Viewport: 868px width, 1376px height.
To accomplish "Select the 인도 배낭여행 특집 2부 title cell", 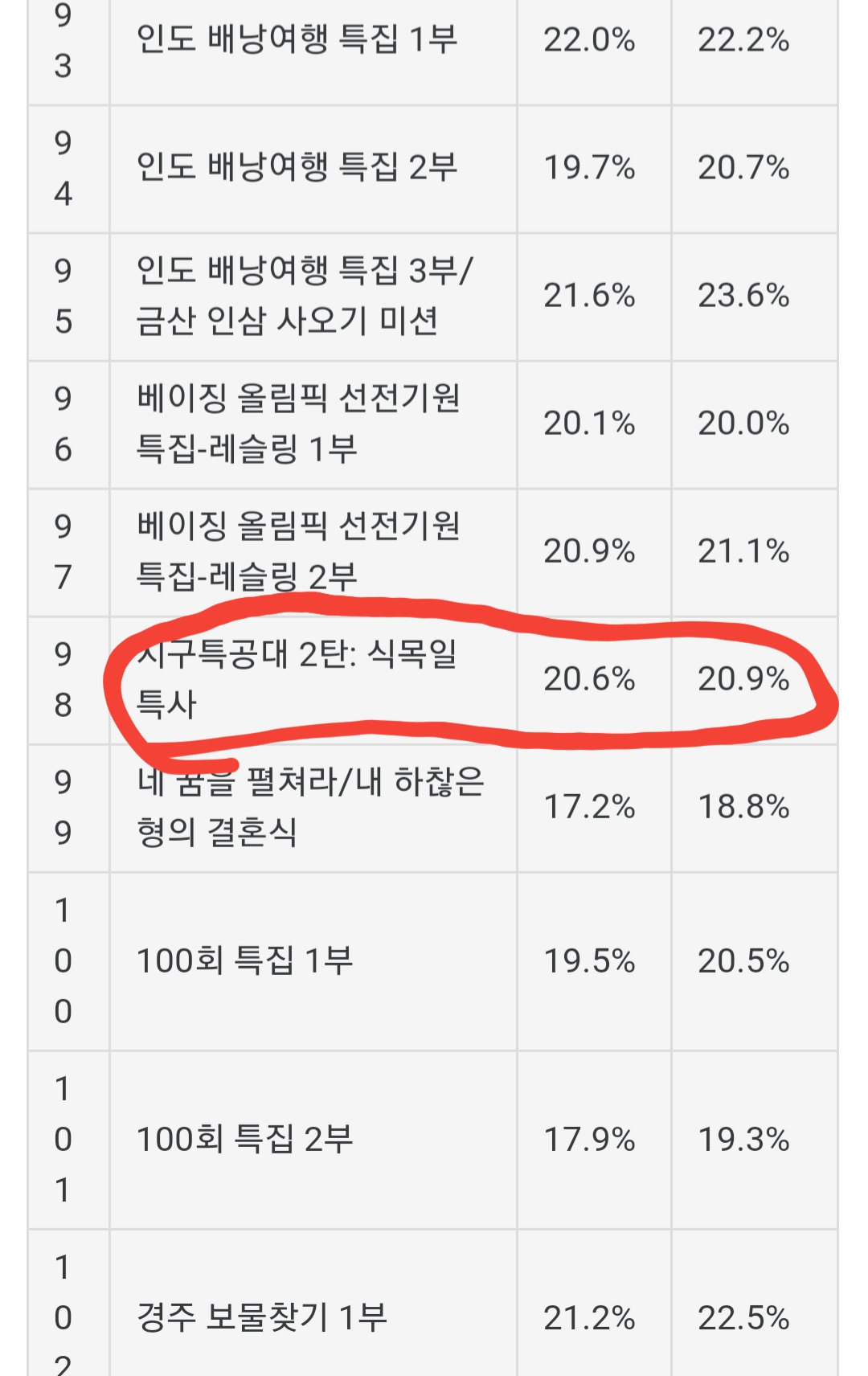I will click(x=297, y=167).
